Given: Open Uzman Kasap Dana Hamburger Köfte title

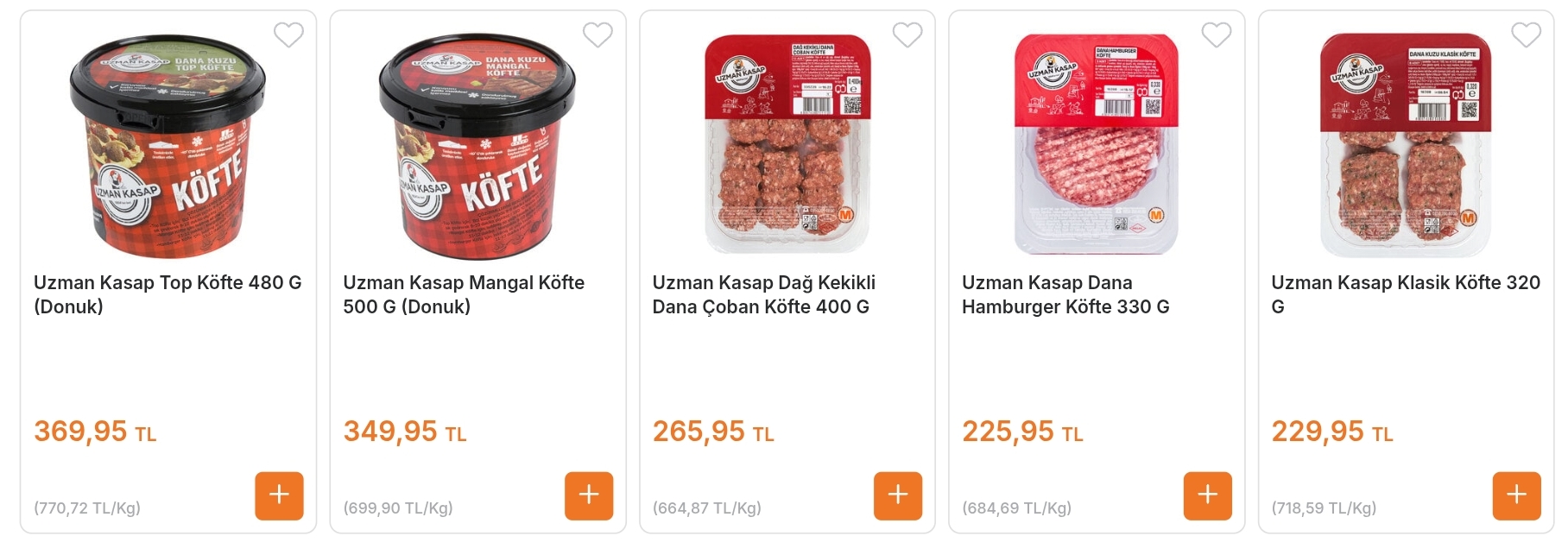Looking at the screenshot, I should [1065, 294].
